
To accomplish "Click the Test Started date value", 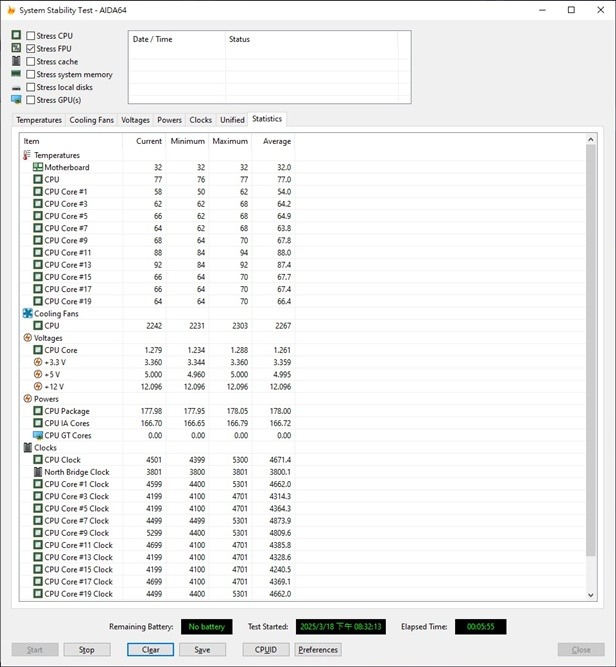I will (x=341, y=627).
